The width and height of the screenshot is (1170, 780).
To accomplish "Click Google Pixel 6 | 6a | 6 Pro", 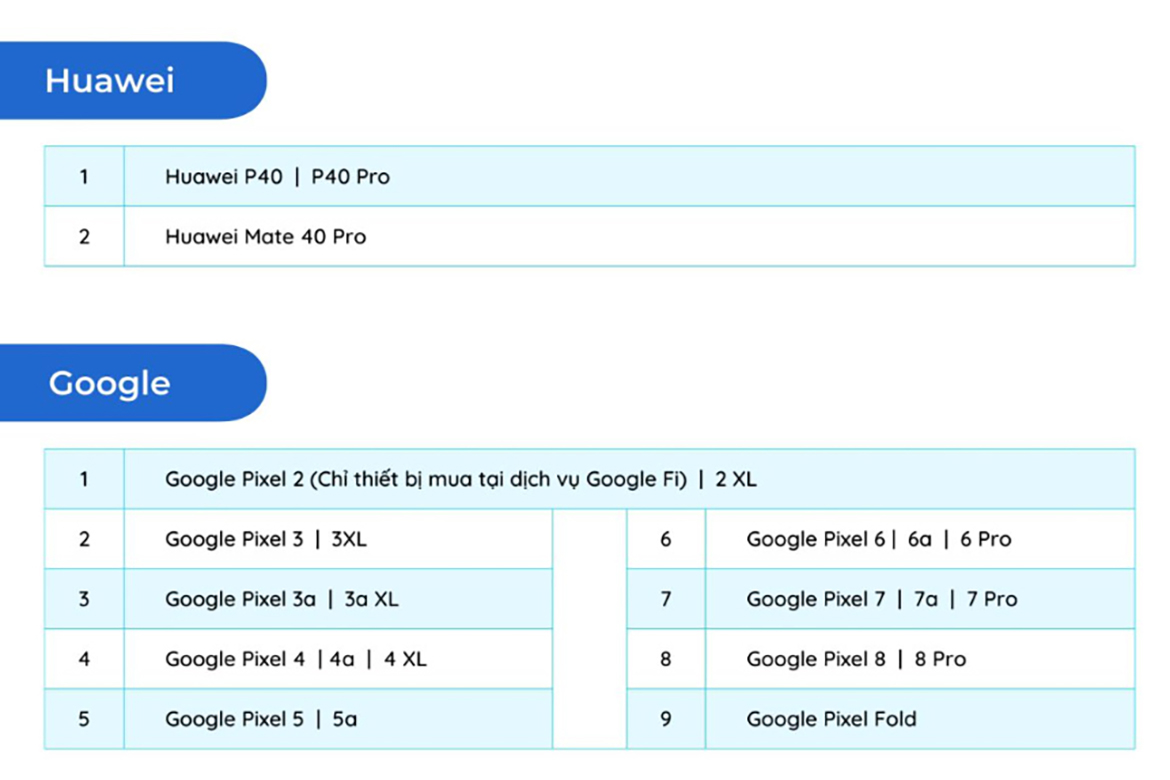I will click(x=879, y=539).
